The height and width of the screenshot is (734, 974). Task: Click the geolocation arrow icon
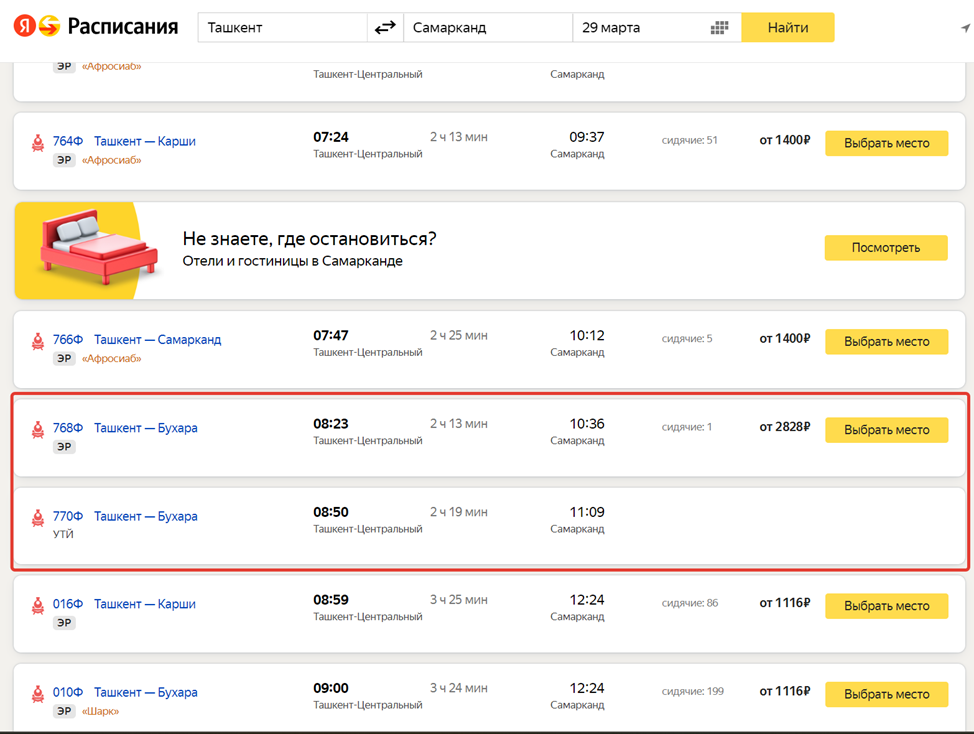(x=964, y=28)
